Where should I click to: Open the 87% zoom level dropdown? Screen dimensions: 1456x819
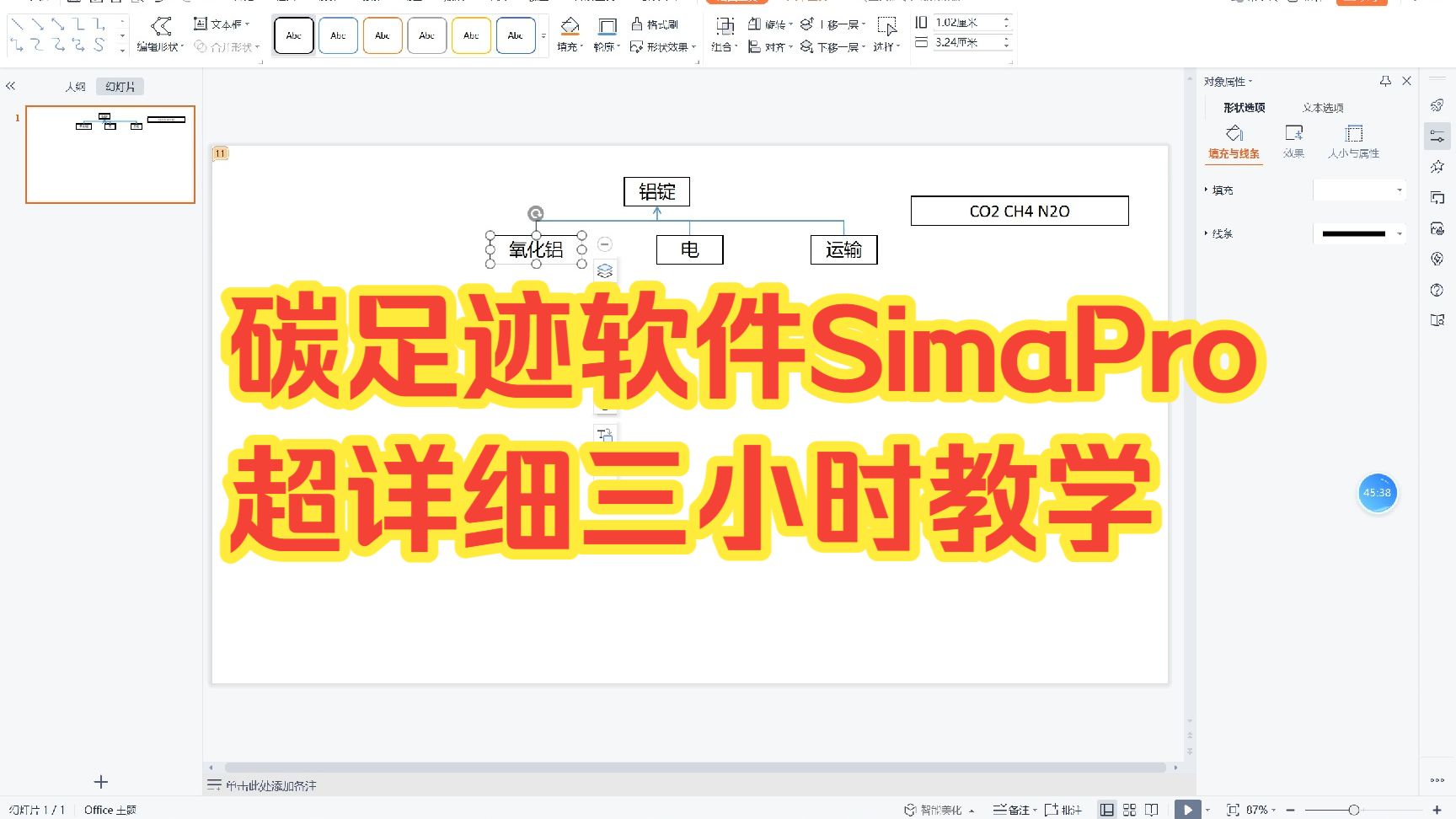(x=1261, y=810)
